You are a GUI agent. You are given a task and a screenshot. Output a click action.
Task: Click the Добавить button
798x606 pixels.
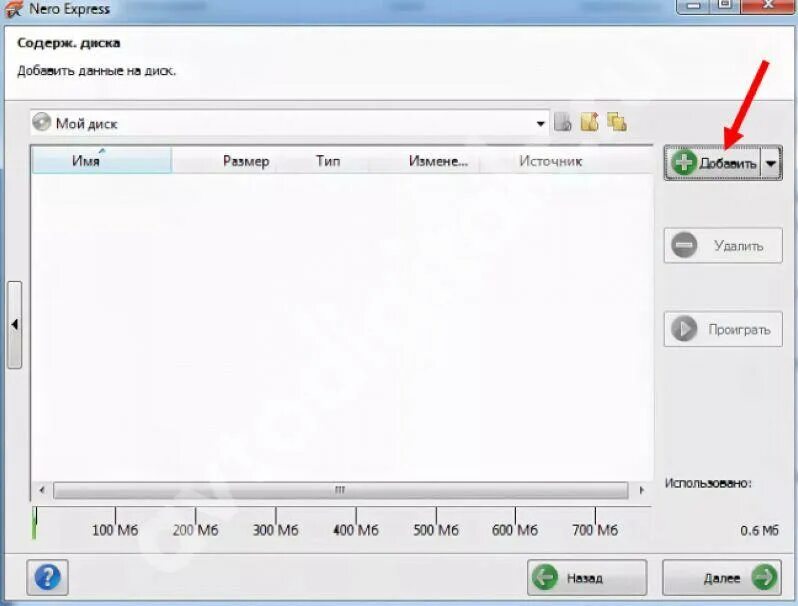click(x=712, y=163)
